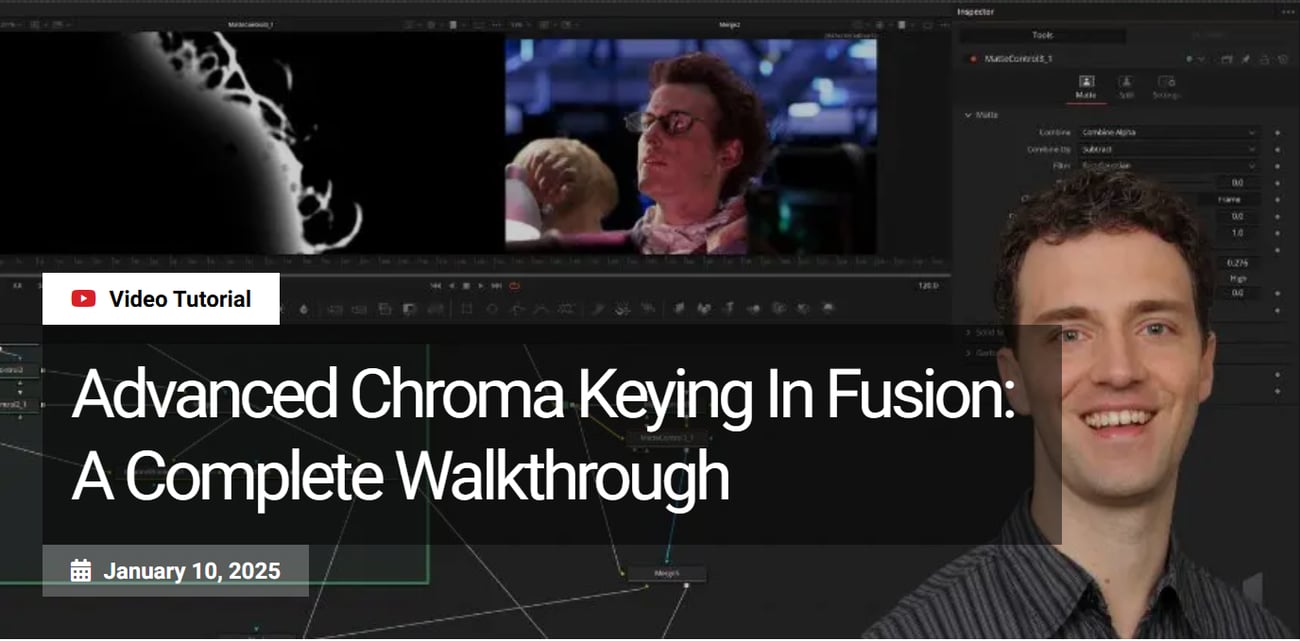Image resolution: width=1300 pixels, height=641 pixels.
Task: Open the Combine dropdown showing Combine Alpha
Action: (x=1168, y=132)
